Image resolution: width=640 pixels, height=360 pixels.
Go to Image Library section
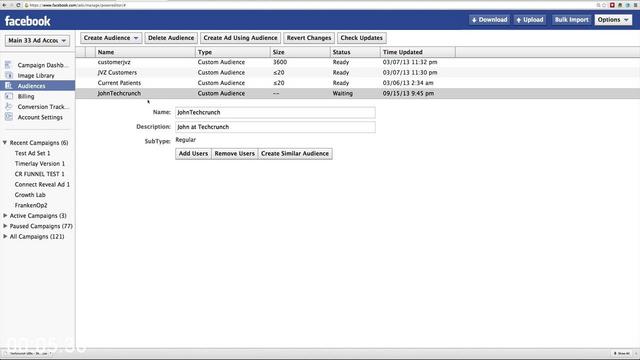(36, 76)
